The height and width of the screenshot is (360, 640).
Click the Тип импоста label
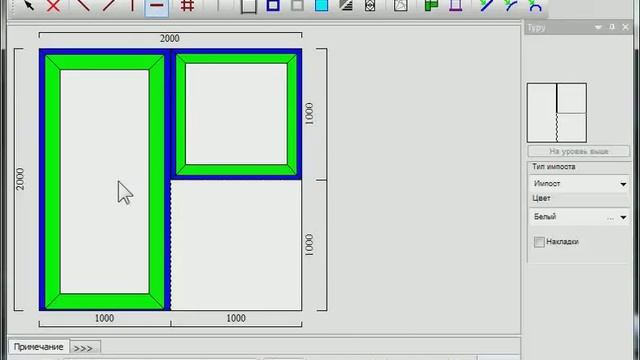tap(553, 167)
